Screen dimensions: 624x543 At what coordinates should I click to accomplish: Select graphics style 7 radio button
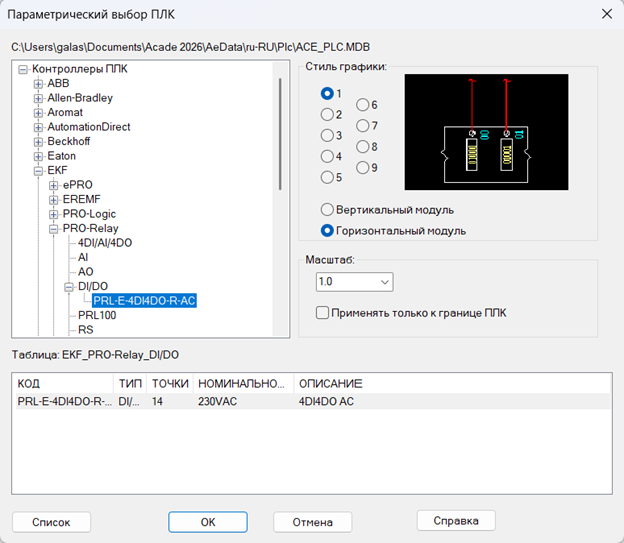click(363, 126)
